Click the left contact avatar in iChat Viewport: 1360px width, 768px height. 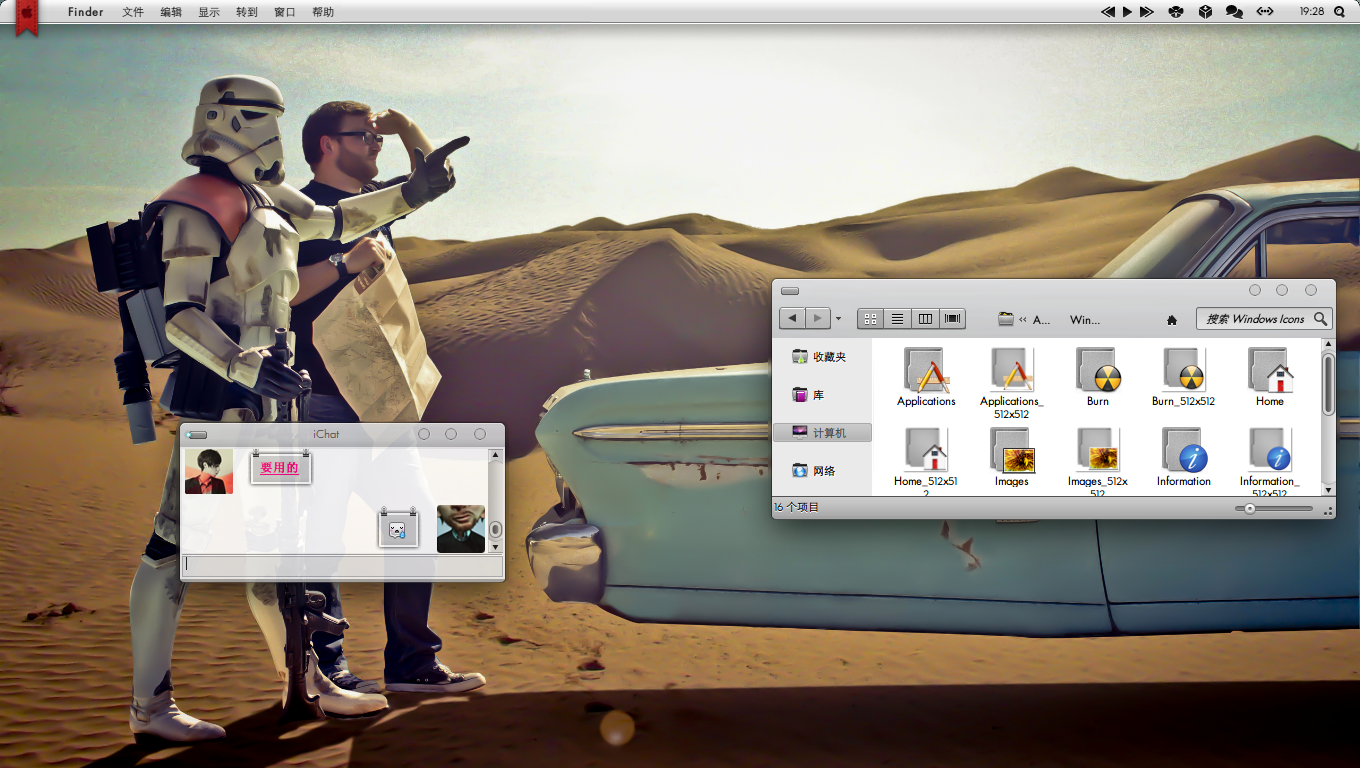pyautogui.click(x=209, y=471)
